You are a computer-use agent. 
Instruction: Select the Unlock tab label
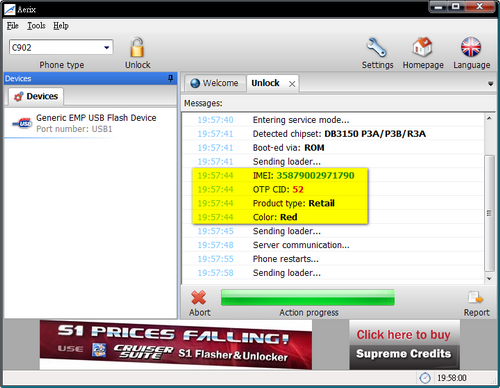point(265,83)
